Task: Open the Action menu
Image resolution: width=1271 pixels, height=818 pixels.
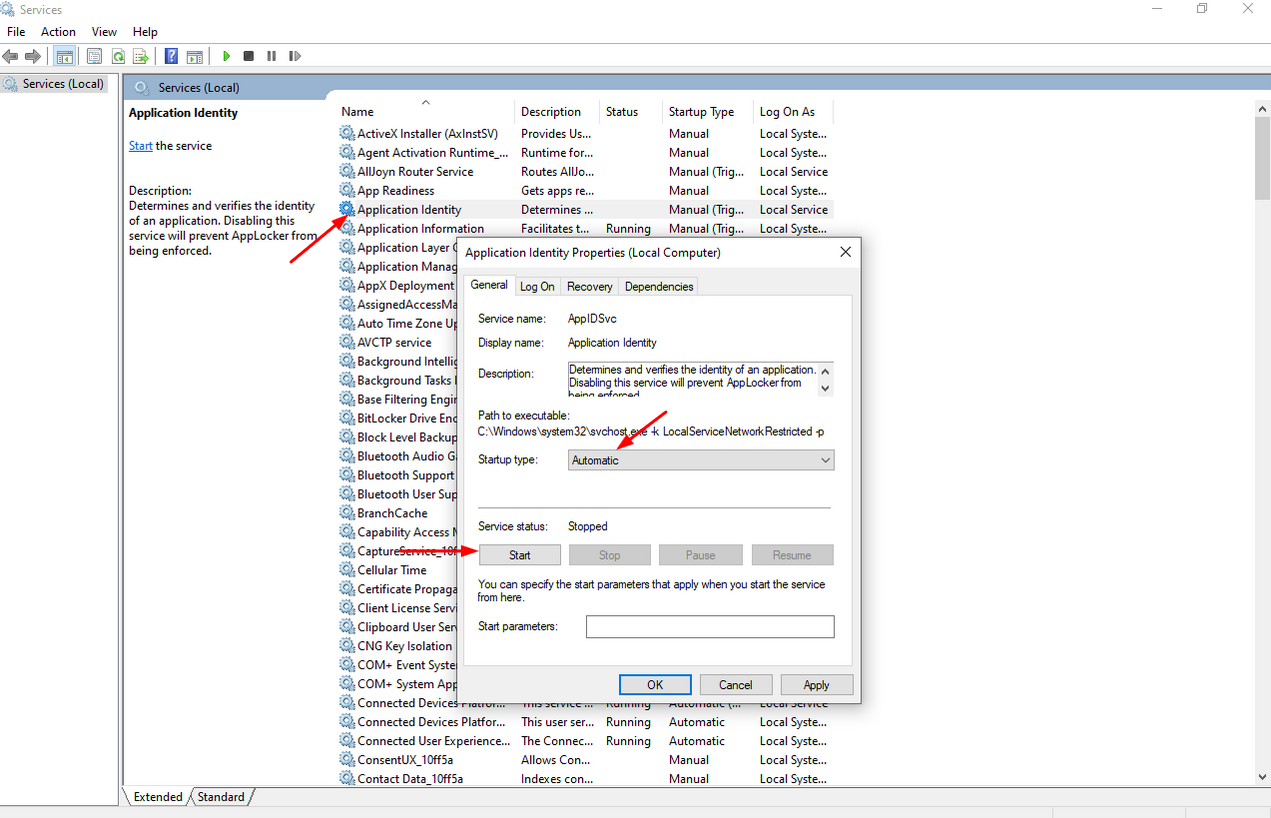Action: point(58,32)
